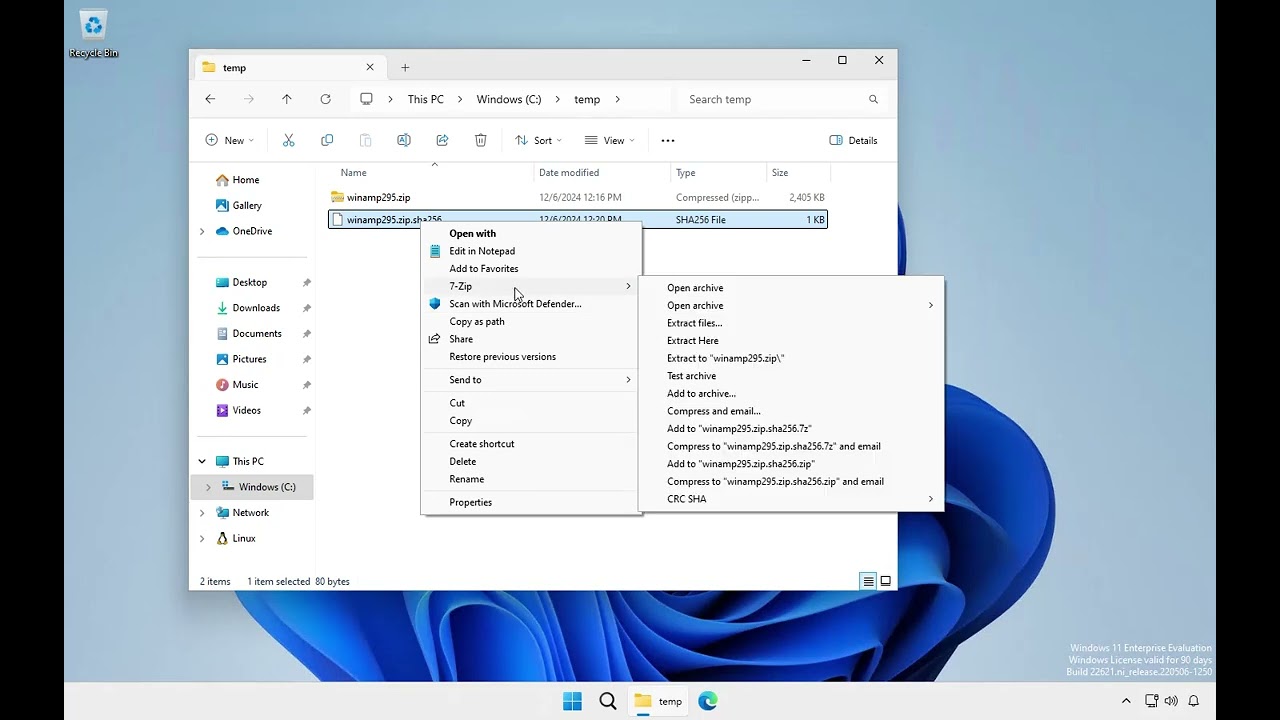Select Rename in context menu
This screenshot has height=720, width=1280.
click(531, 479)
